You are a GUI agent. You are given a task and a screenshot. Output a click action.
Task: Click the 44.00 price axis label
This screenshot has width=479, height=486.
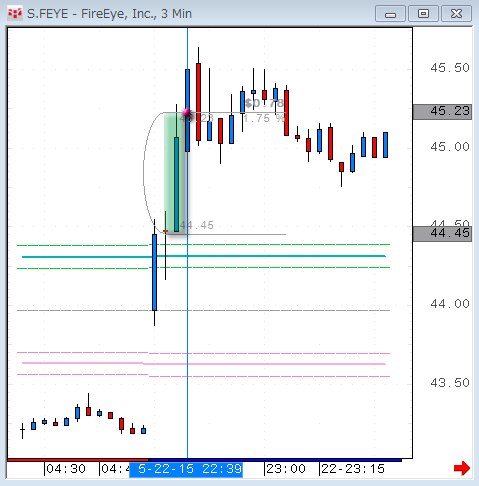(450, 304)
